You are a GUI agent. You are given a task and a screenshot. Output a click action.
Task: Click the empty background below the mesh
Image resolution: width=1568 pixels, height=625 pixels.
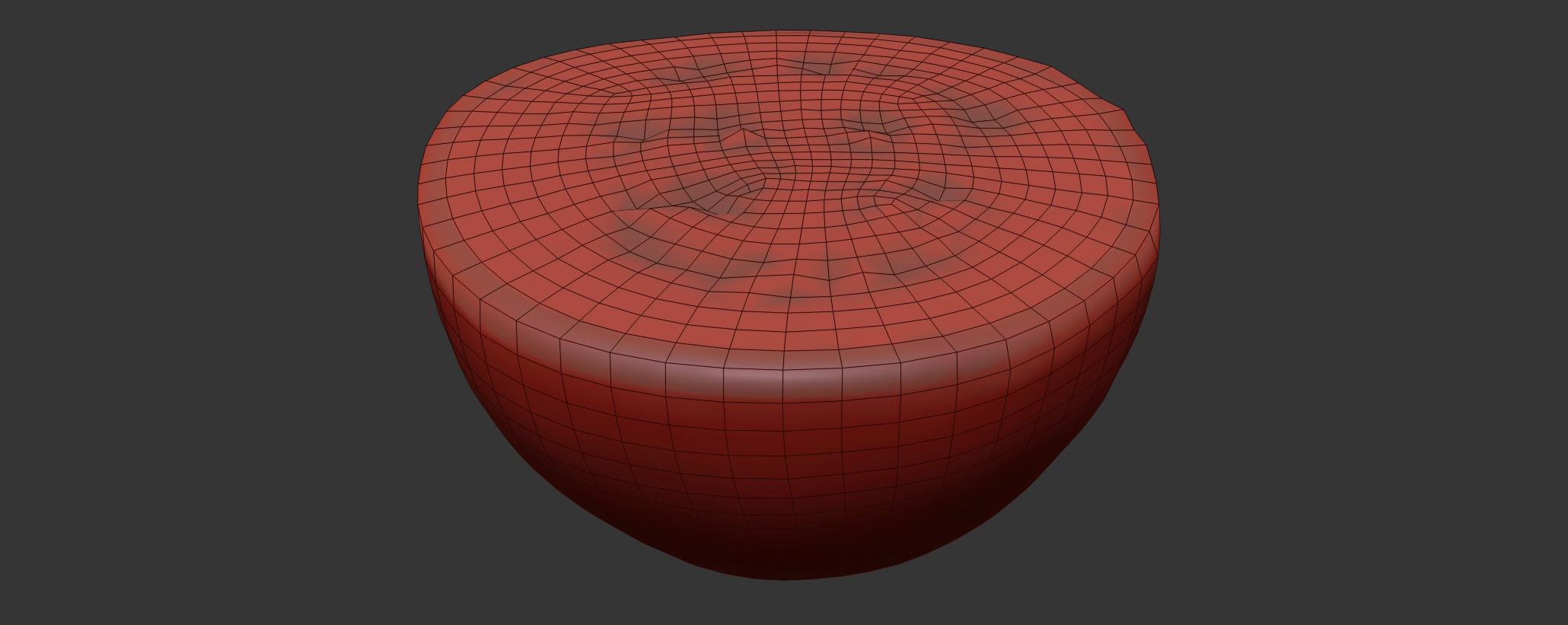(x=784, y=605)
